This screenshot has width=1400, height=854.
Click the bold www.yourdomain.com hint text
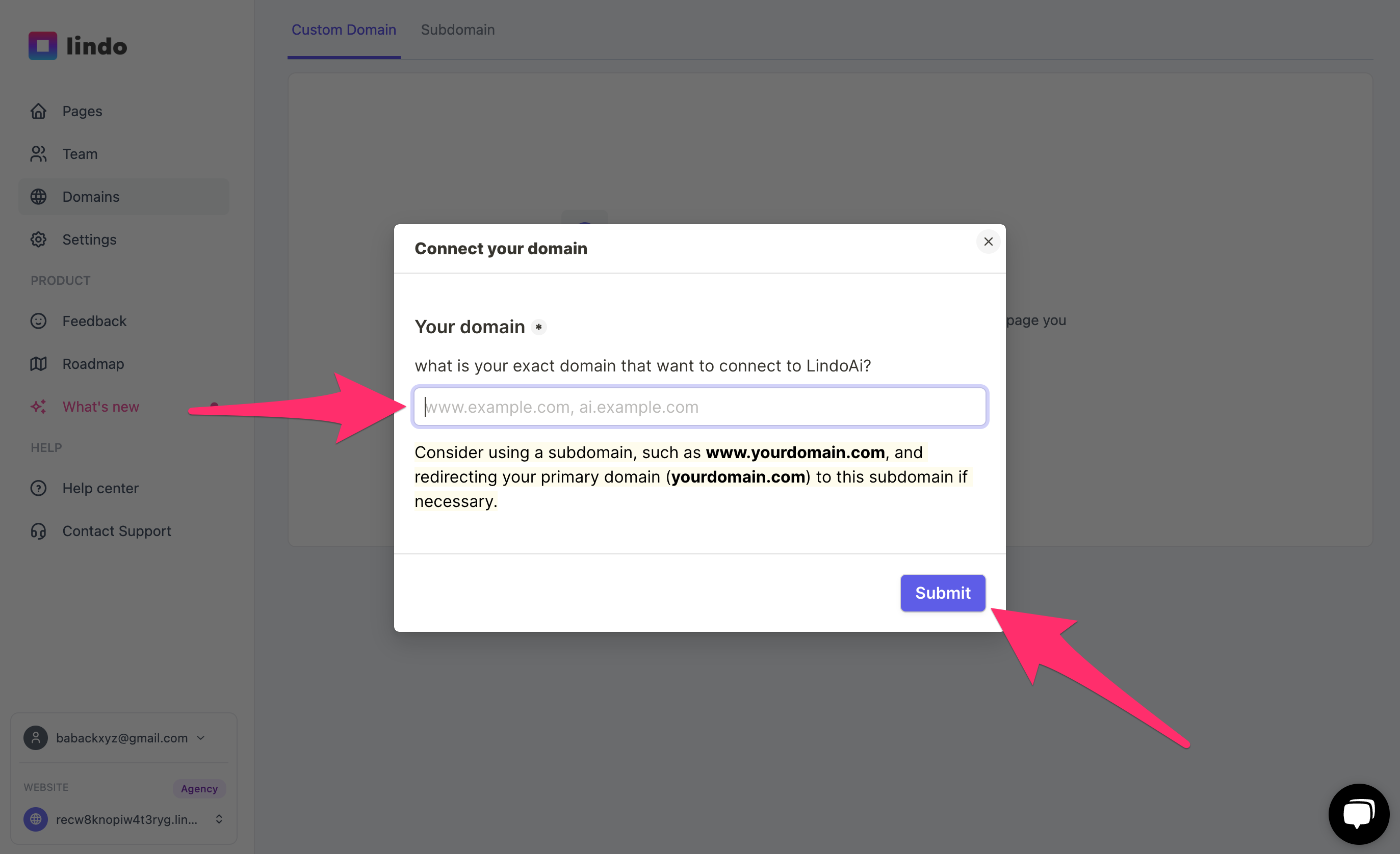[x=795, y=452]
